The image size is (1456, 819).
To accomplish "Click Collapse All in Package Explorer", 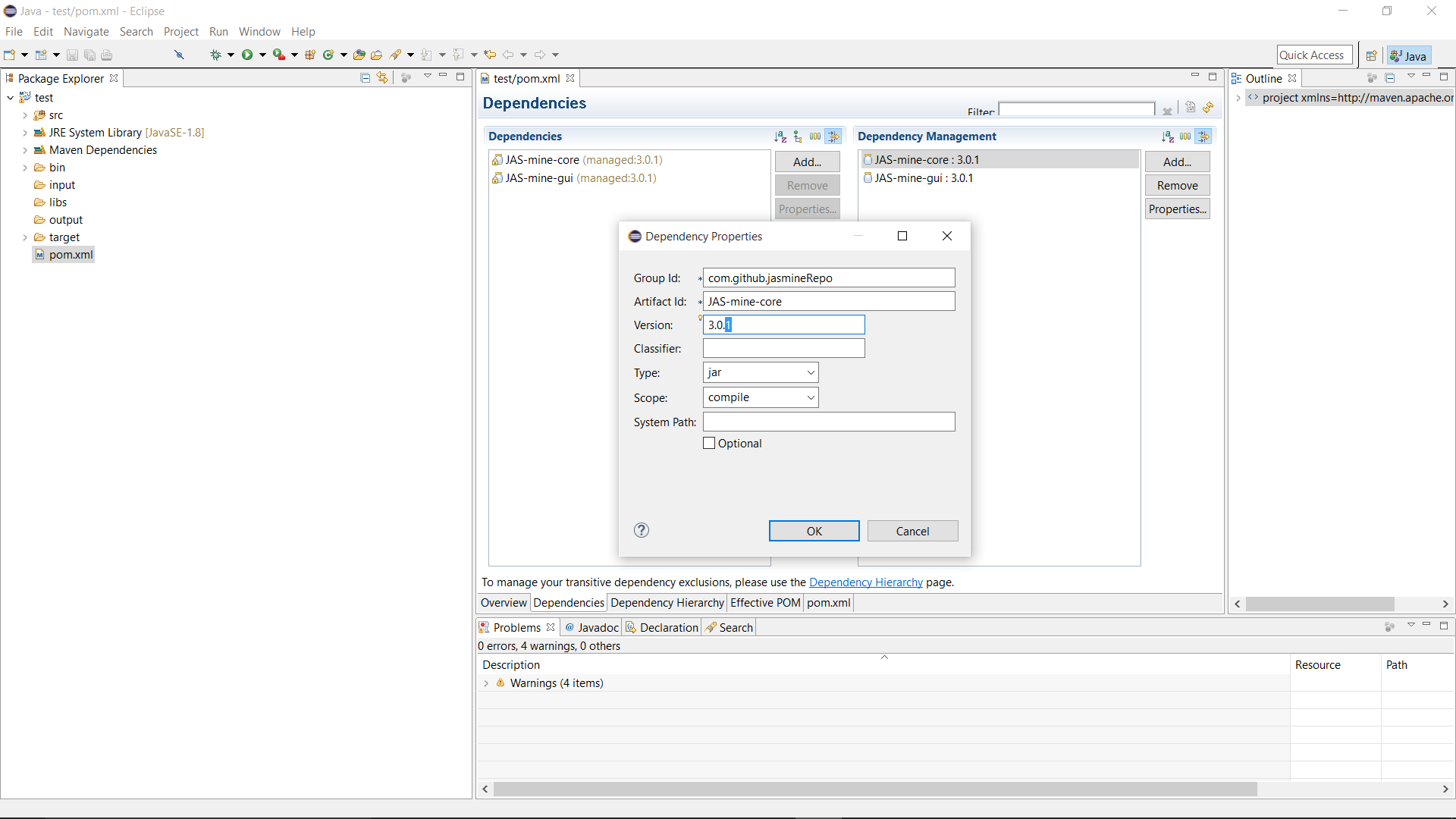I will pos(365,78).
